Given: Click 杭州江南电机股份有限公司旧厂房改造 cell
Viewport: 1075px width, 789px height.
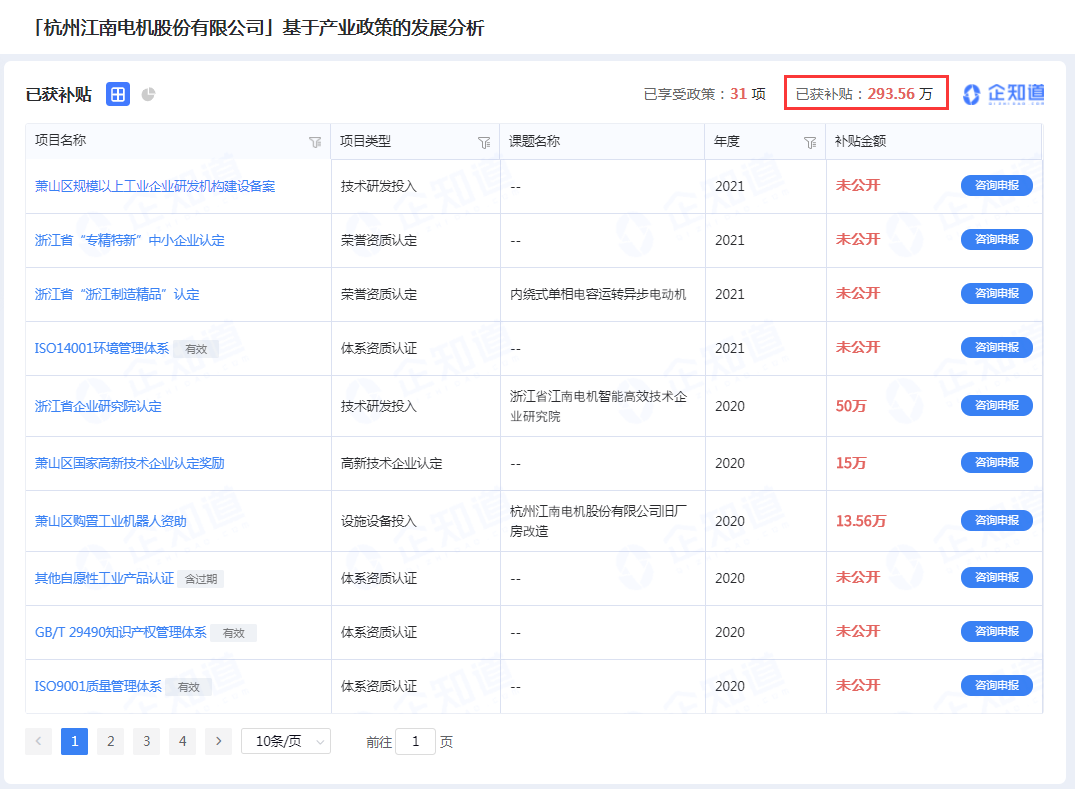Looking at the screenshot, I should (x=599, y=521).
